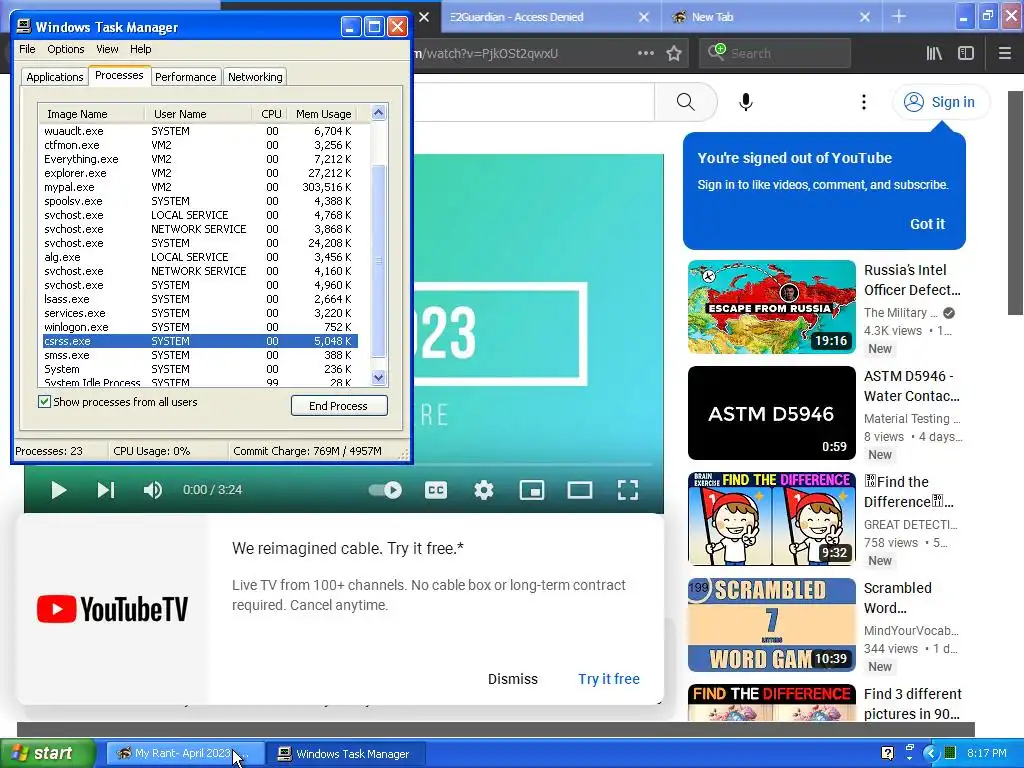Turn on closed captions
Viewport: 1024px width, 768px height.
(436, 490)
